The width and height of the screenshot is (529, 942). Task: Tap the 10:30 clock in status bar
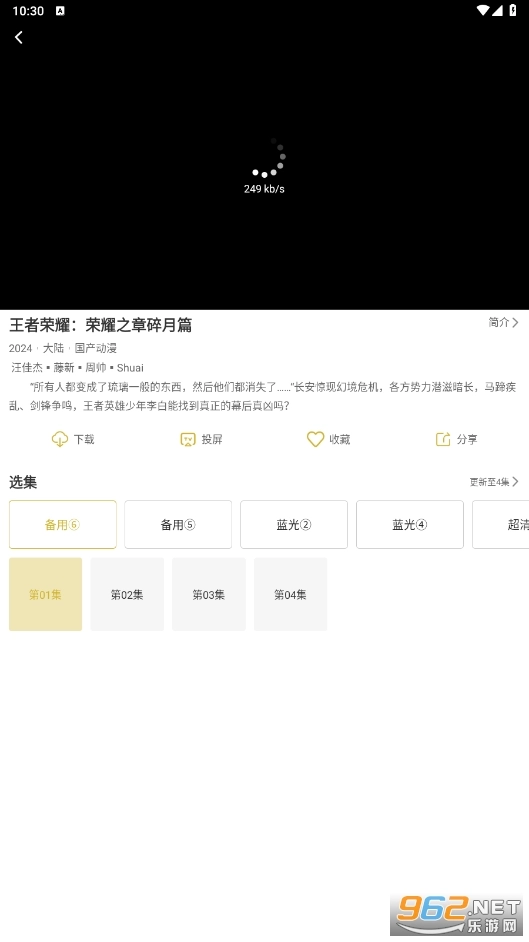pyautogui.click(x=28, y=11)
